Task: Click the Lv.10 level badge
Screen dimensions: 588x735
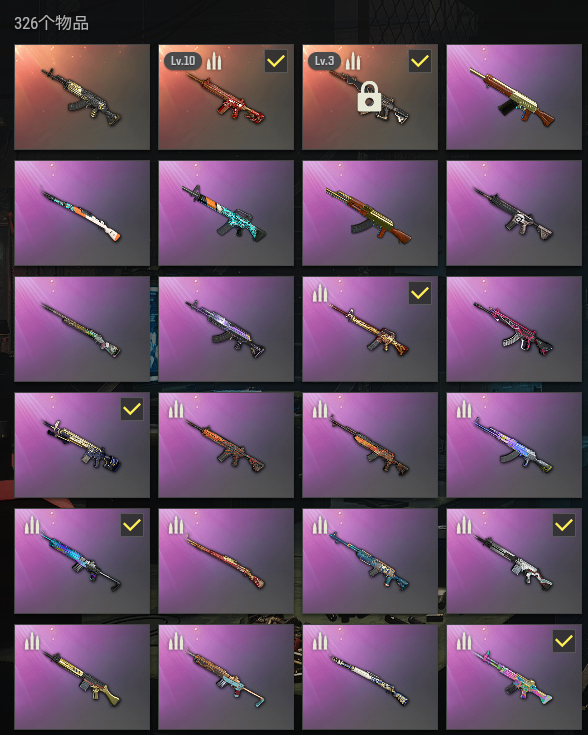Action: tap(183, 61)
